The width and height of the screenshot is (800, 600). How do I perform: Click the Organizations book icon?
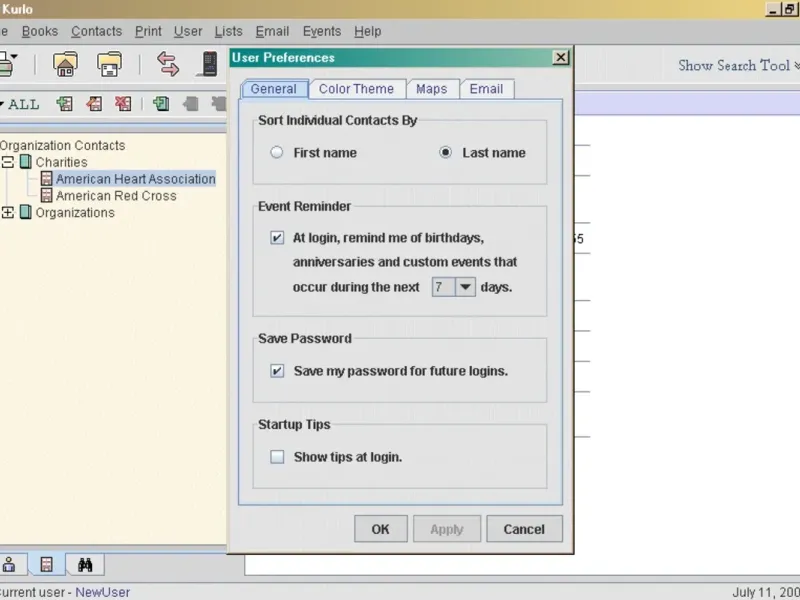coord(26,212)
